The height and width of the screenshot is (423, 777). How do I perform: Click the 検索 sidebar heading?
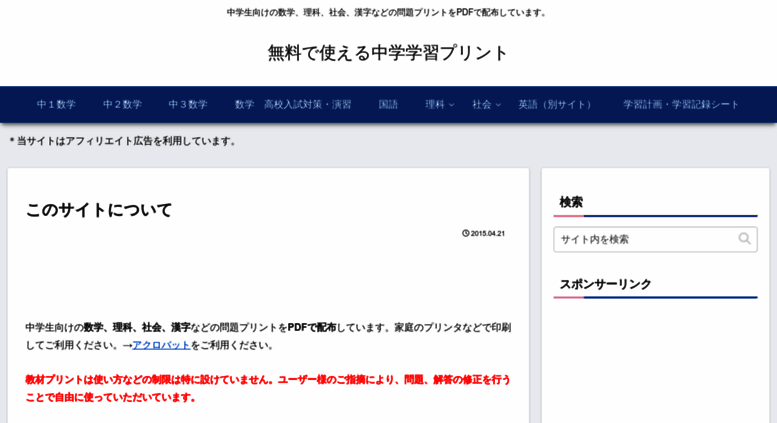[571, 202]
